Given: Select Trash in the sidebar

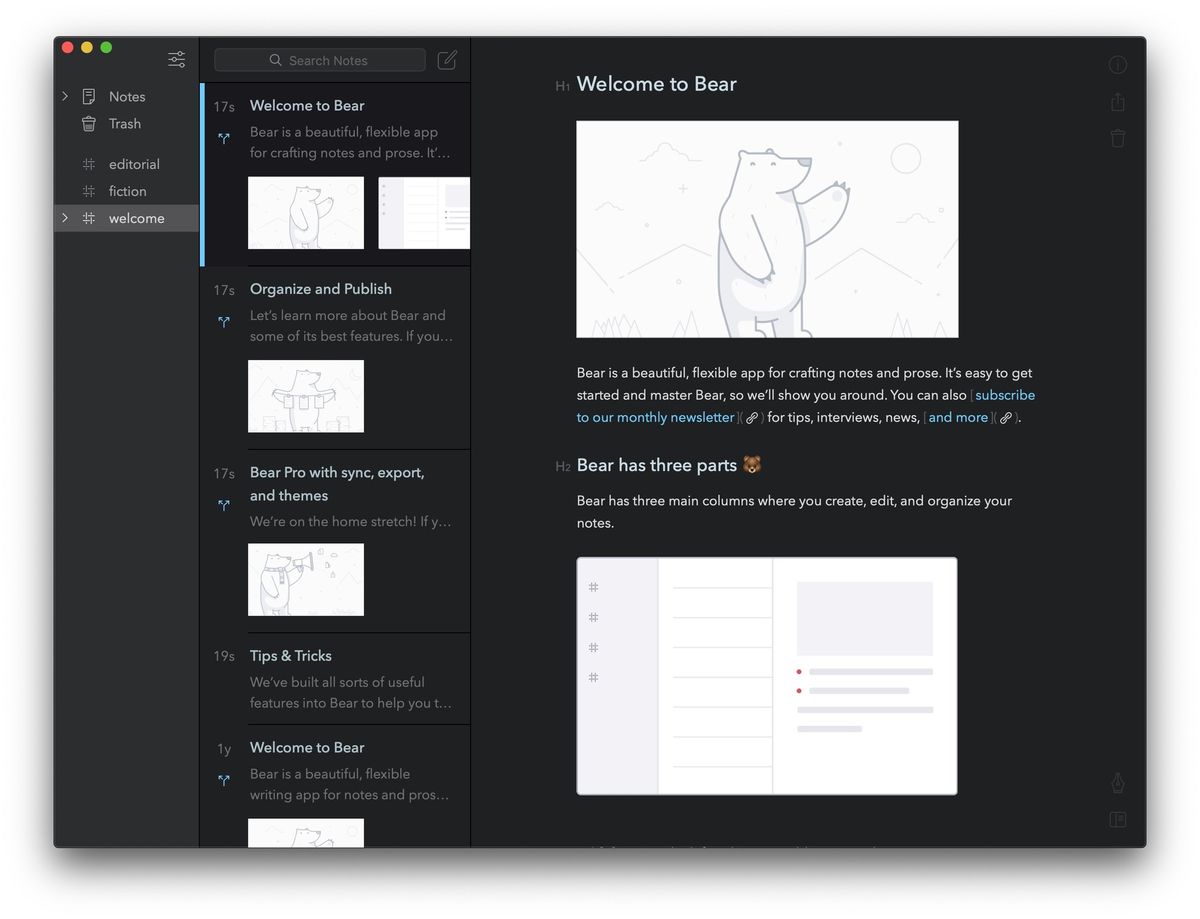Looking at the screenshot, I should click(x=126, y=123).
